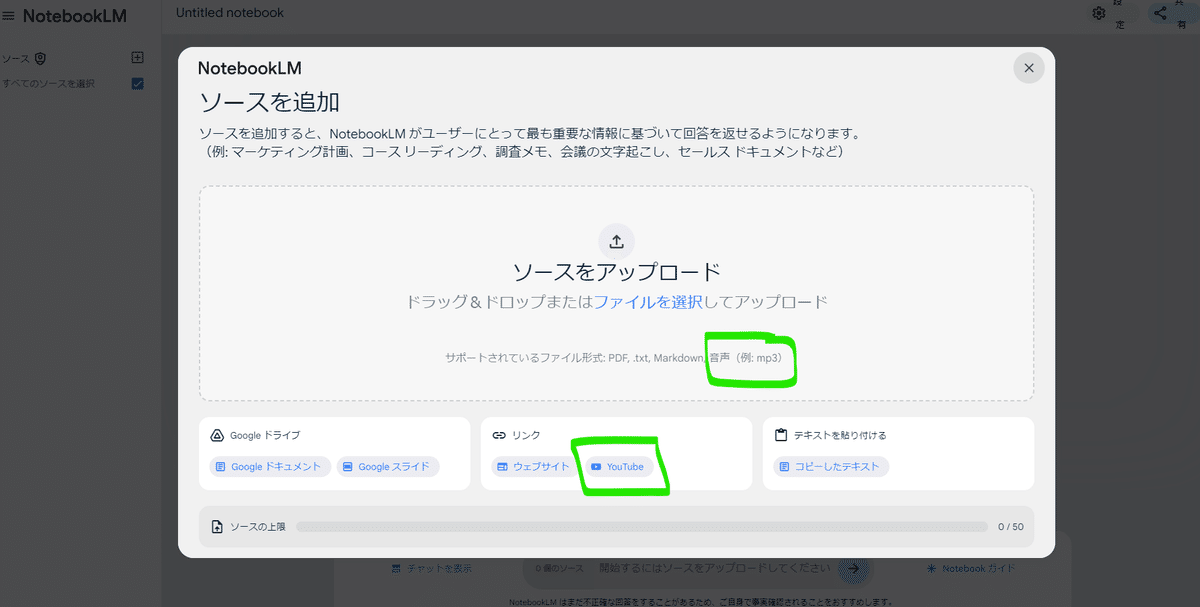Click the Untitled notebook title field
This screenshot has width=1200, height=607.
pos(228,12)
